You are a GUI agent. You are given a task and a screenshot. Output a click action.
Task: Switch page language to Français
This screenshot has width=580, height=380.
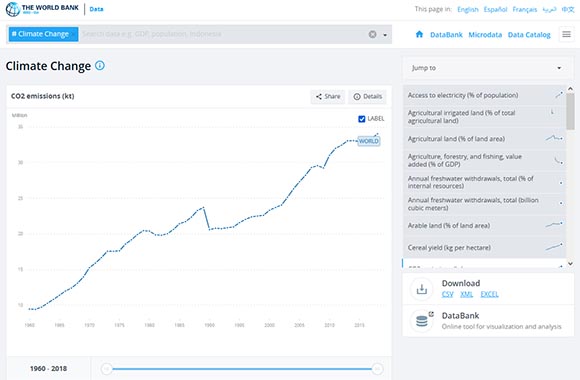pyautogui.click(x=525, y=9)
